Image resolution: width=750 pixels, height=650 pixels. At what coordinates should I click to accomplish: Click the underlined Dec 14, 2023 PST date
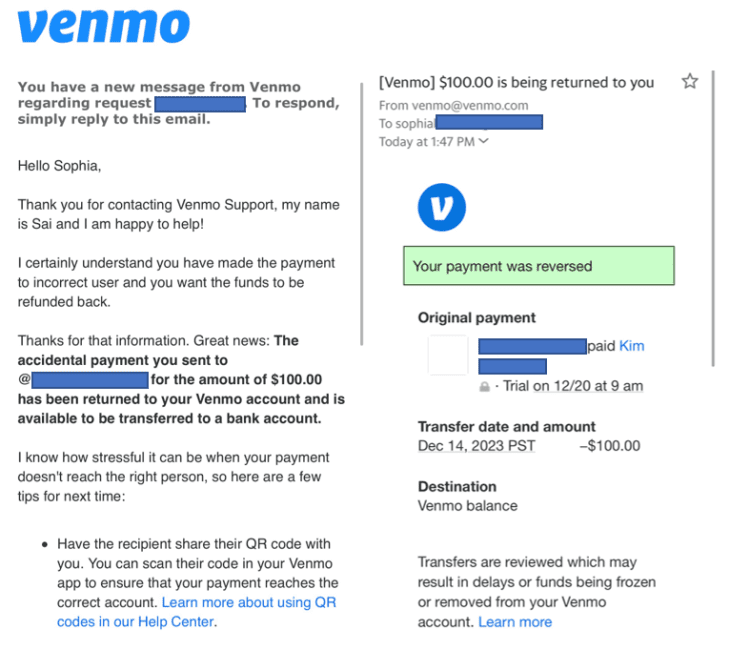point(476,446)
